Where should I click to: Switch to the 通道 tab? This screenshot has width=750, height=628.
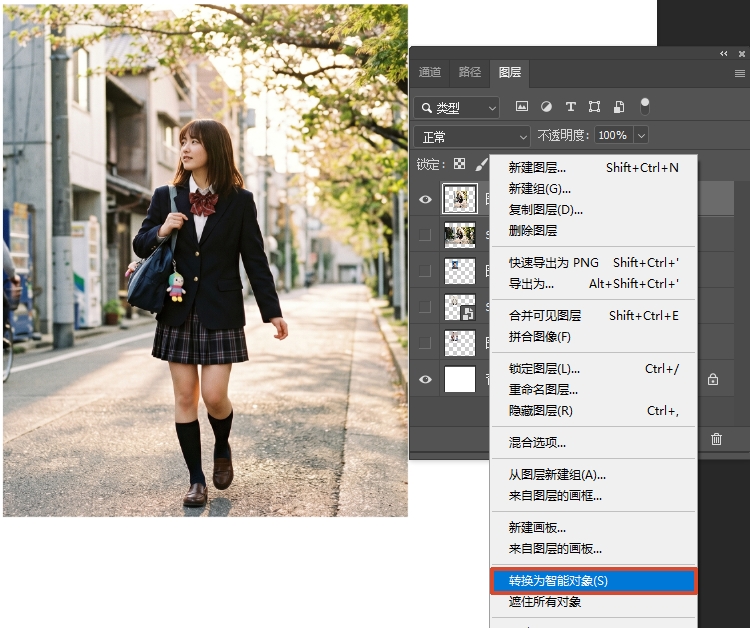point(430,72)
